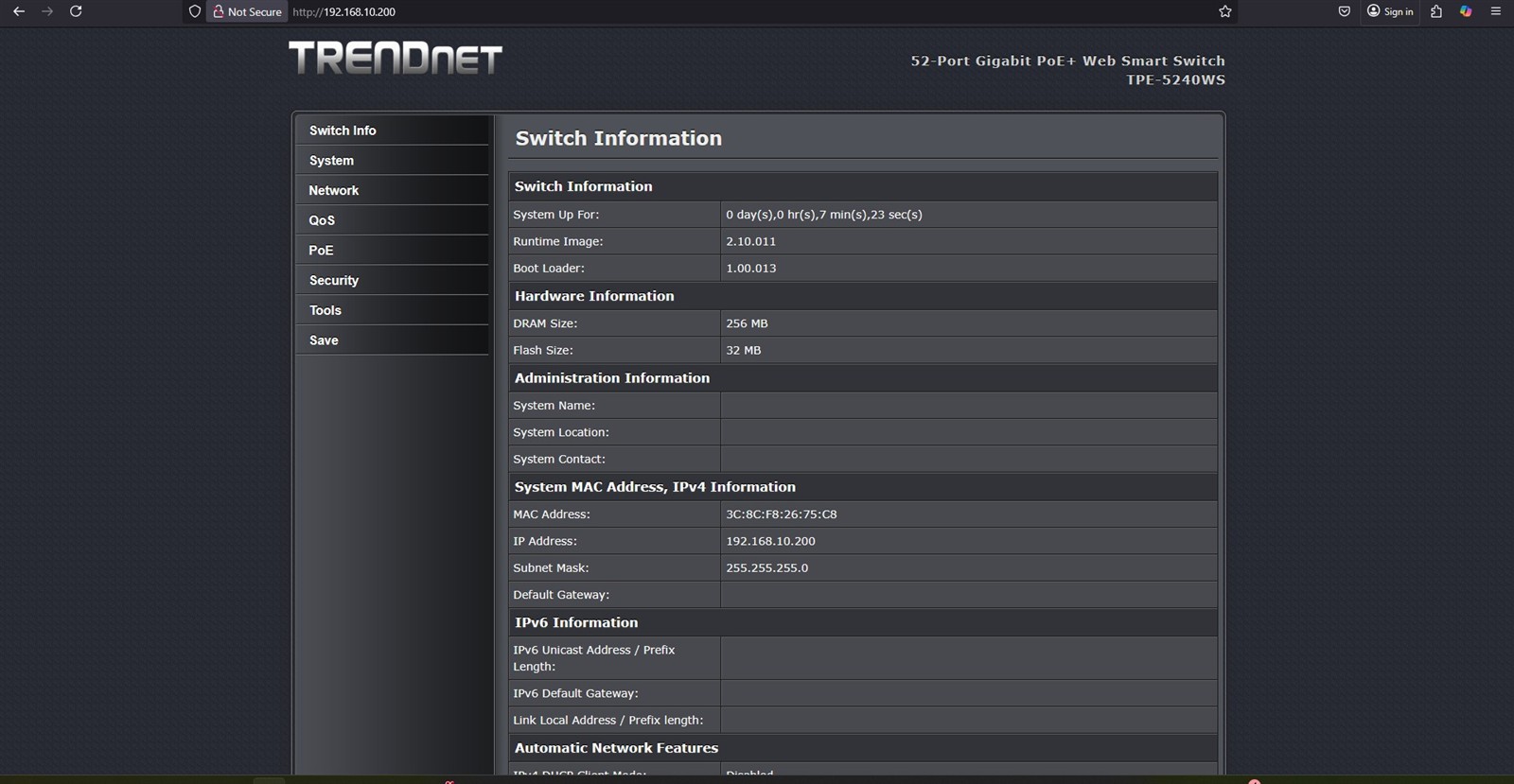Click the Save menu item
Screen dimensions: 1514x784
(x=393, y=340)
